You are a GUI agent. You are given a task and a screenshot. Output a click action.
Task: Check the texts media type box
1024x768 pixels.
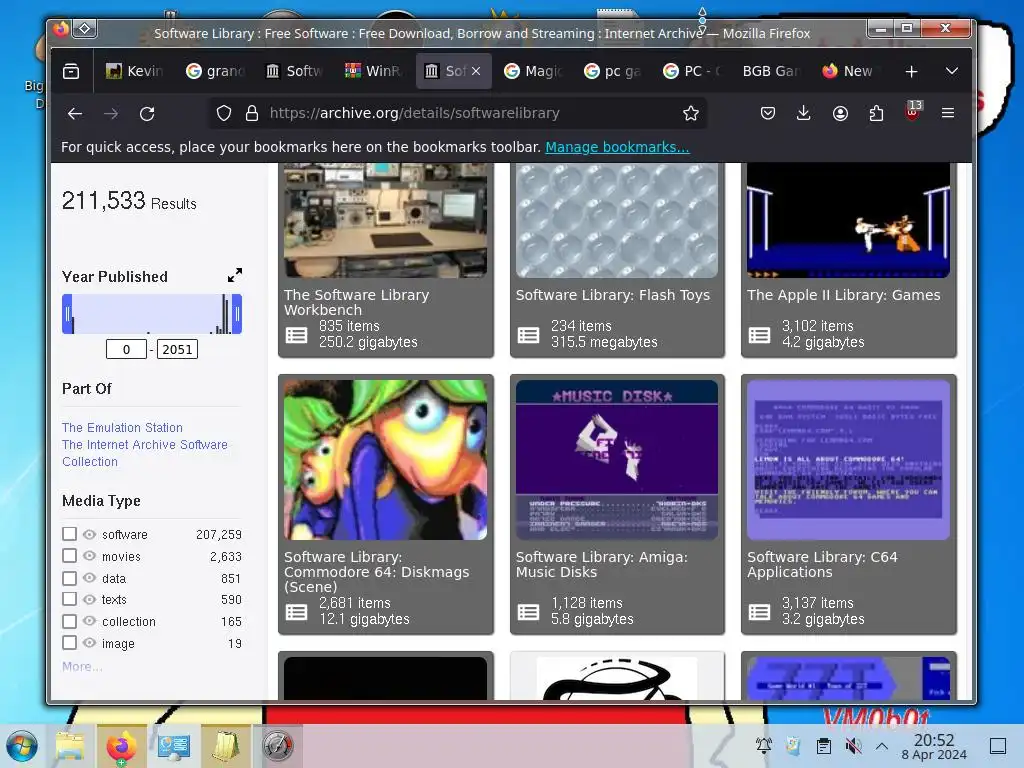pos(69,599)
